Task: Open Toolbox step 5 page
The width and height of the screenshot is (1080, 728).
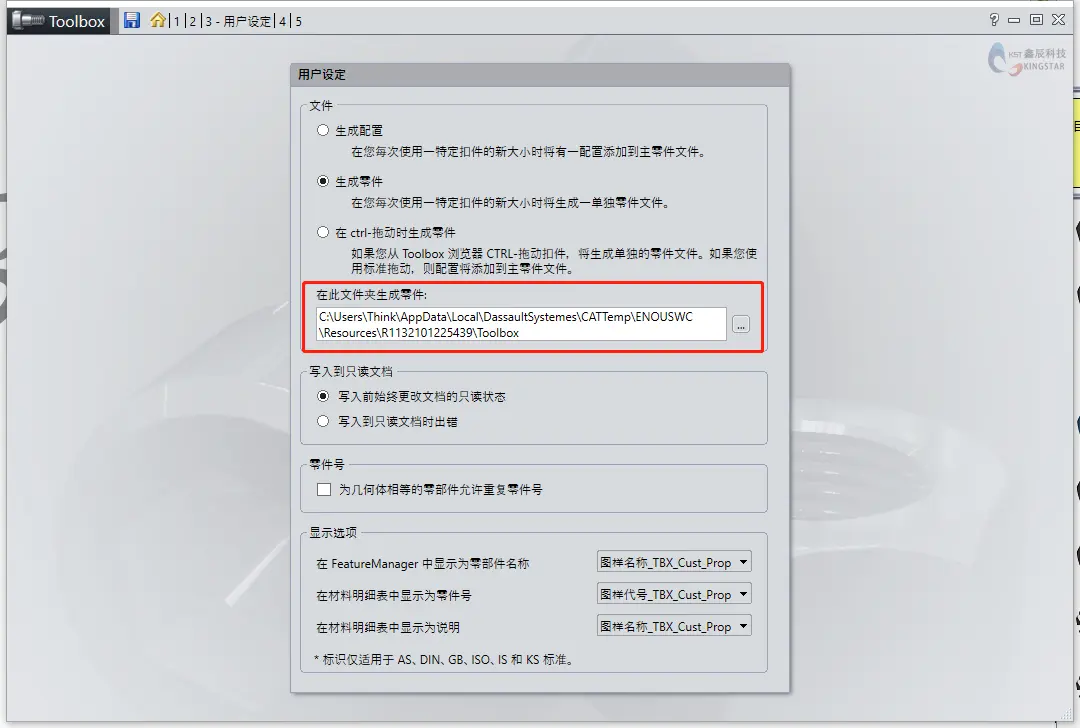Action: click(x=298, y=21)
